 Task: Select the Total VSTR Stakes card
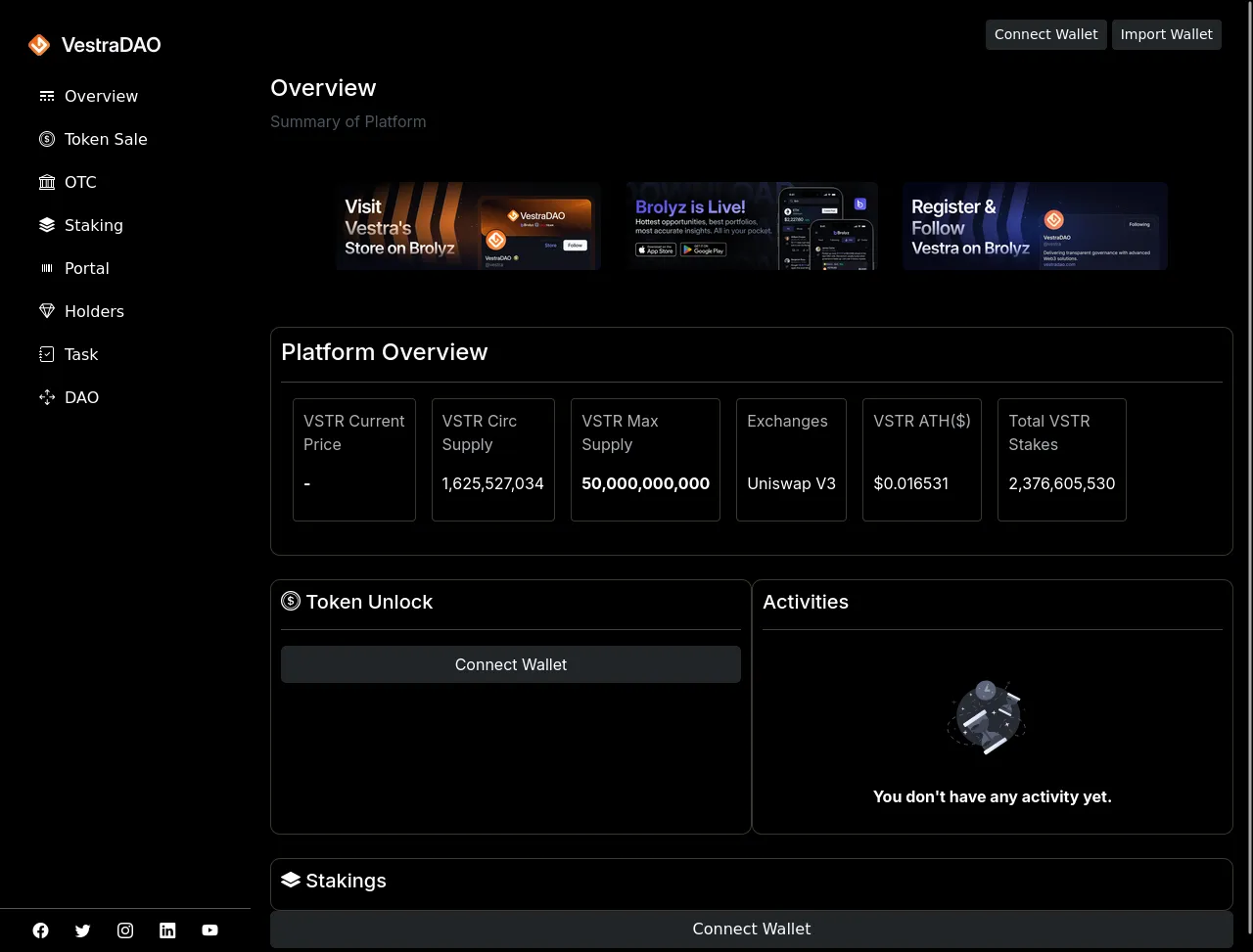click(x=1062, y=460)
